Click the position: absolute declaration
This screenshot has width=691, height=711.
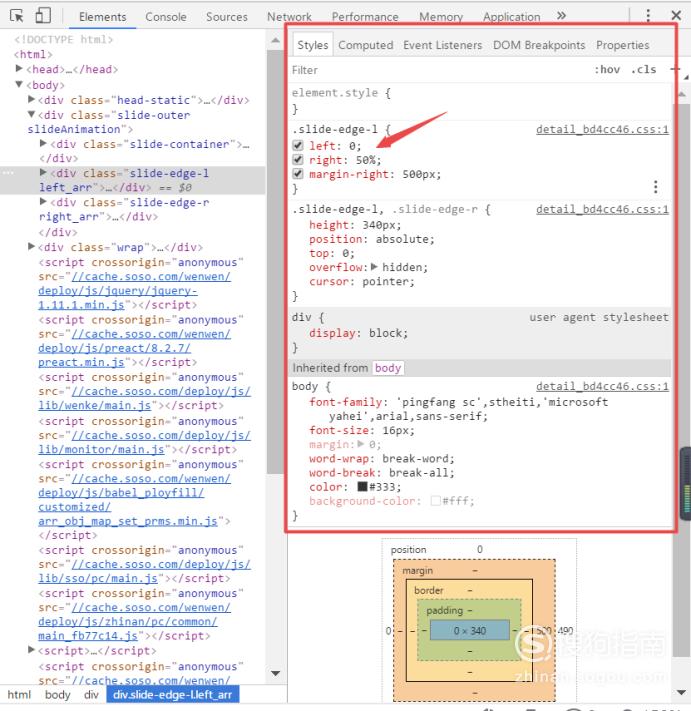(371, 239)
